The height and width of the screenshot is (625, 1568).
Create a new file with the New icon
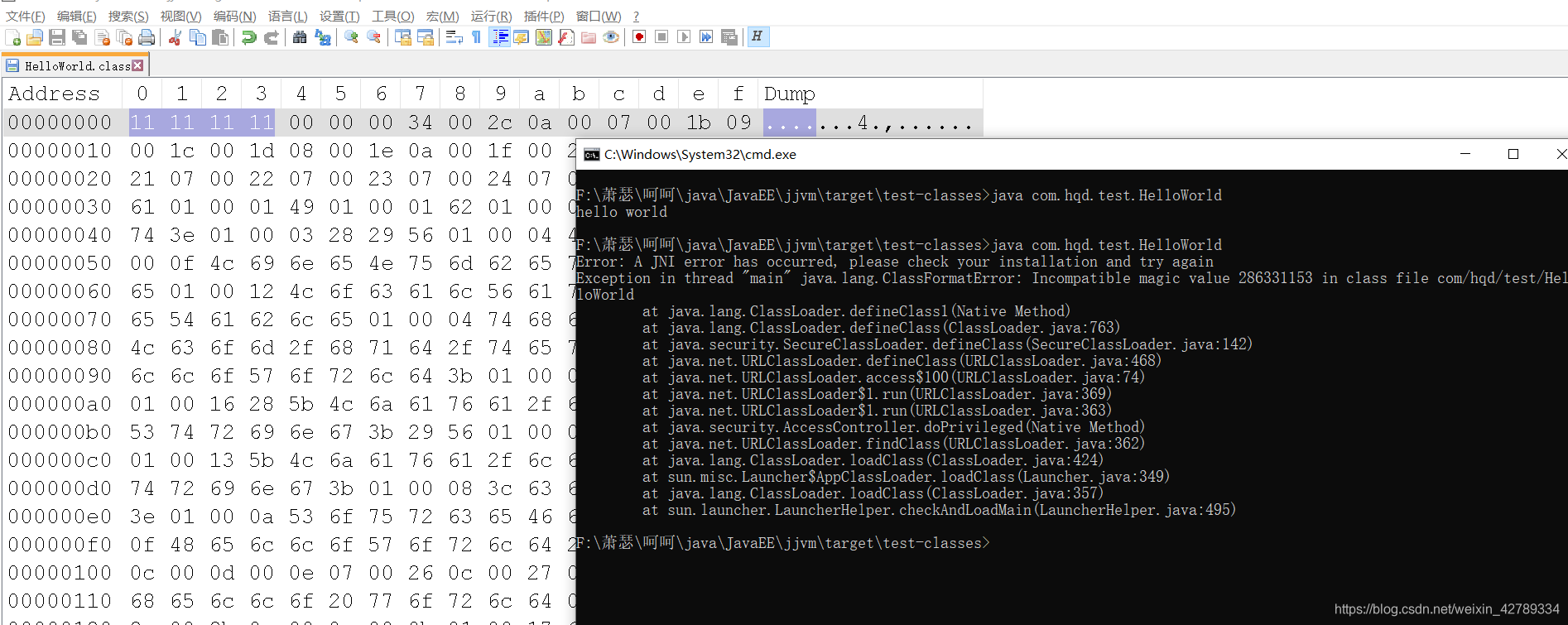tap(13, 37)
